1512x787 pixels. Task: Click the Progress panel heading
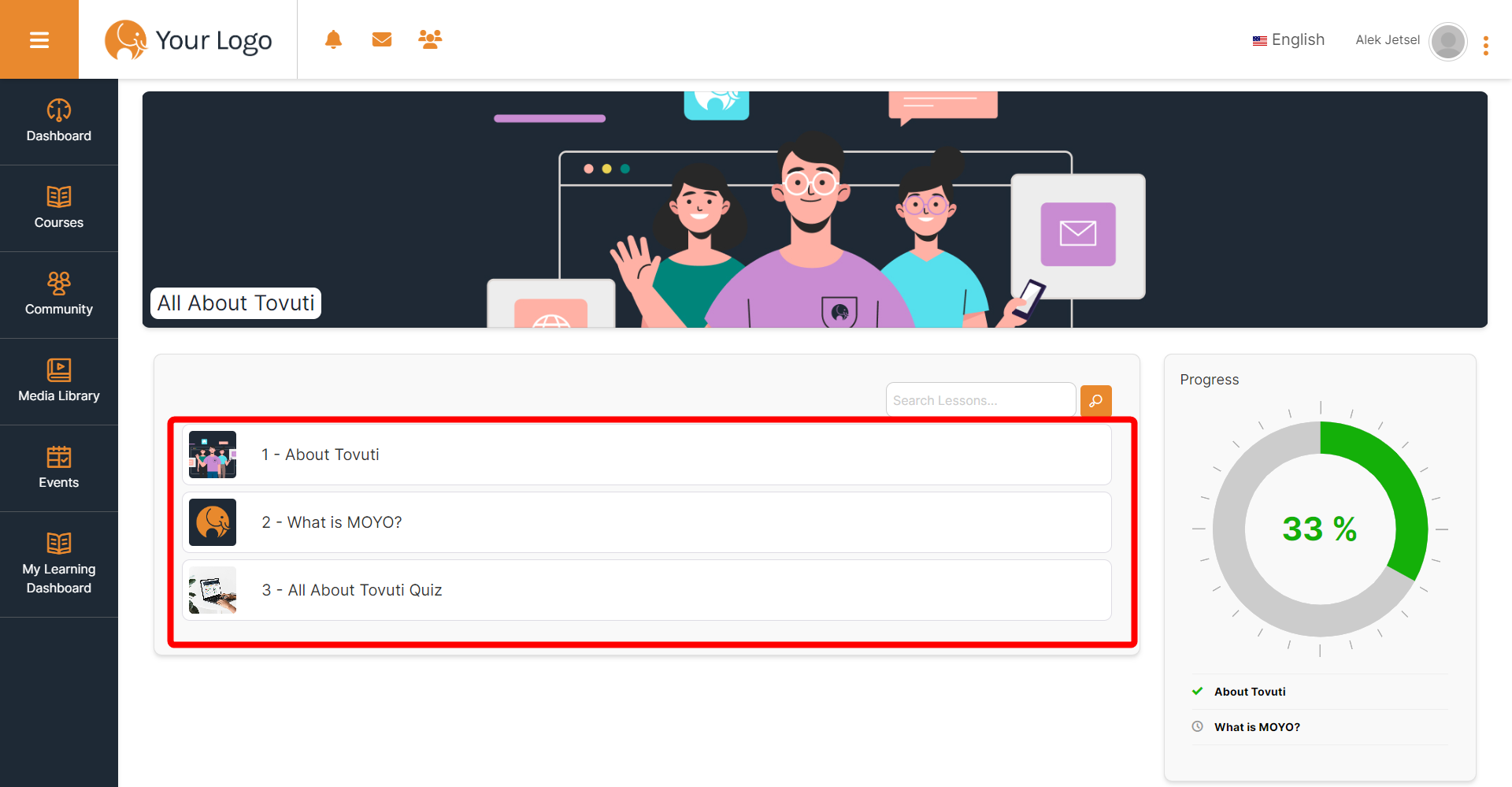pos(1209,380)
